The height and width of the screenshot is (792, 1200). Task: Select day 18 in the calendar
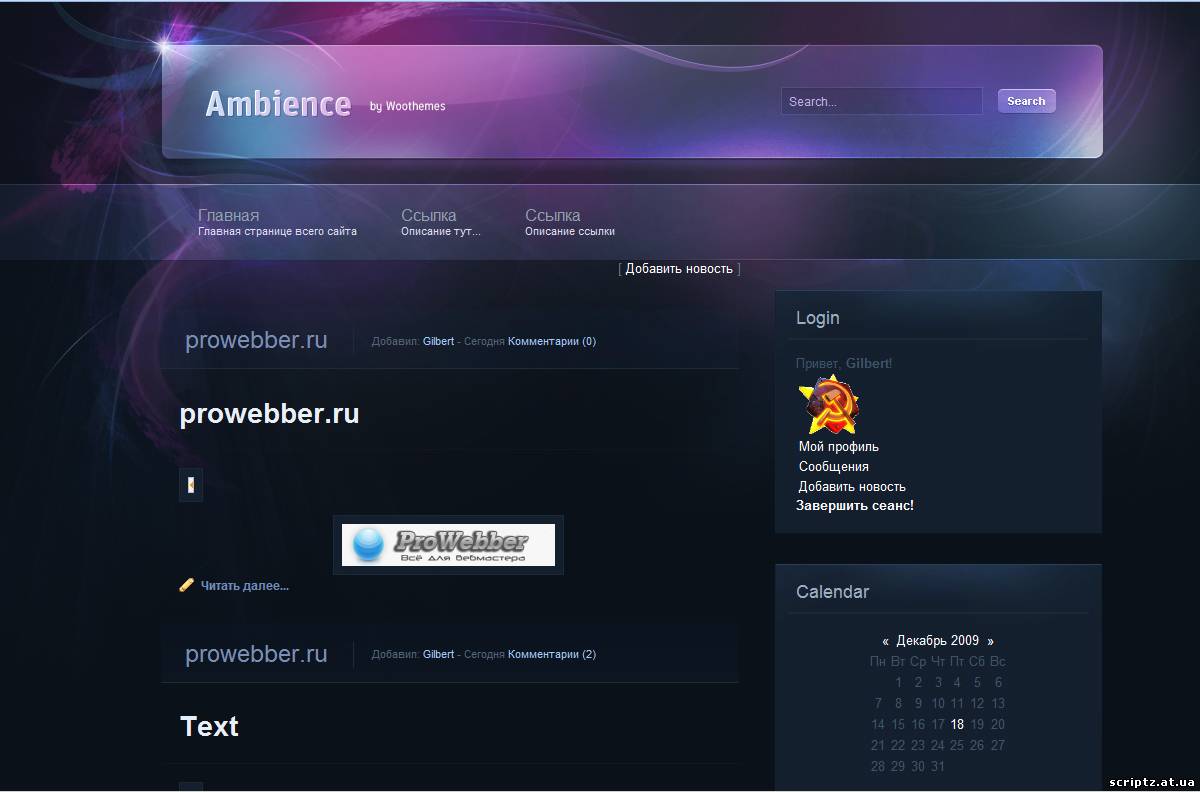(957, 724)
